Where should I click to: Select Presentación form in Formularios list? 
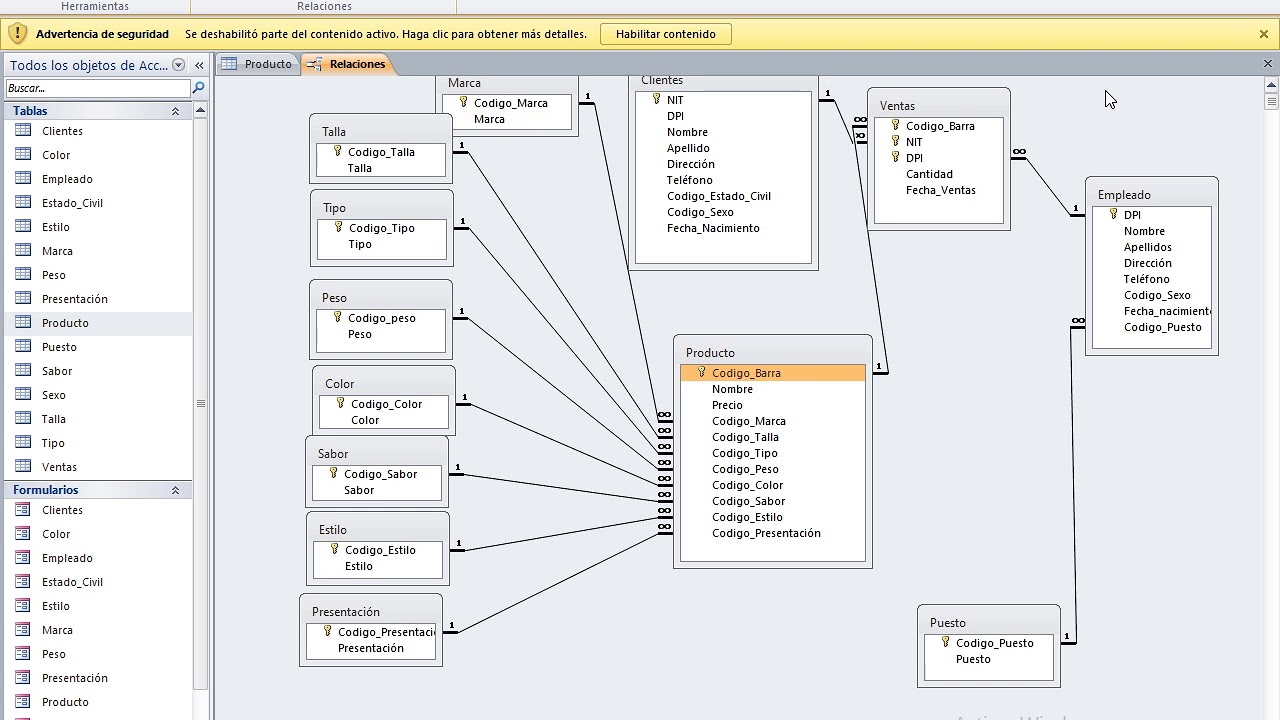[97, 678]
